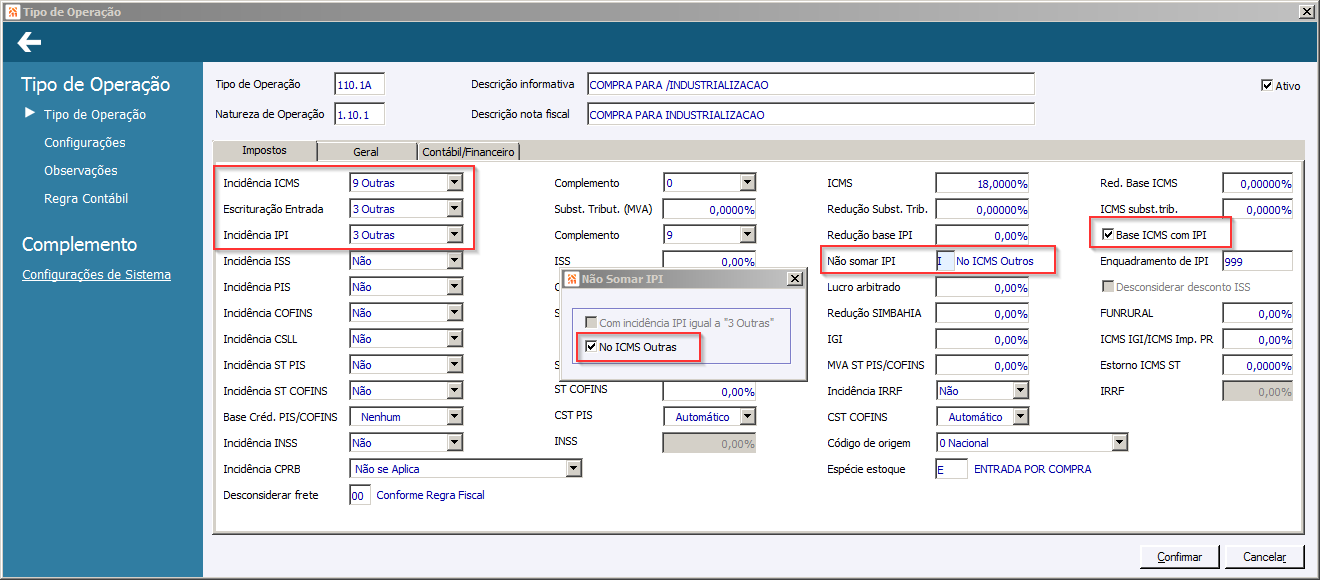Switch to the Contábil/Financeiro tab
Image resolution: width=1320 pixels, height=580 pixels.
[x=469, y=152]
